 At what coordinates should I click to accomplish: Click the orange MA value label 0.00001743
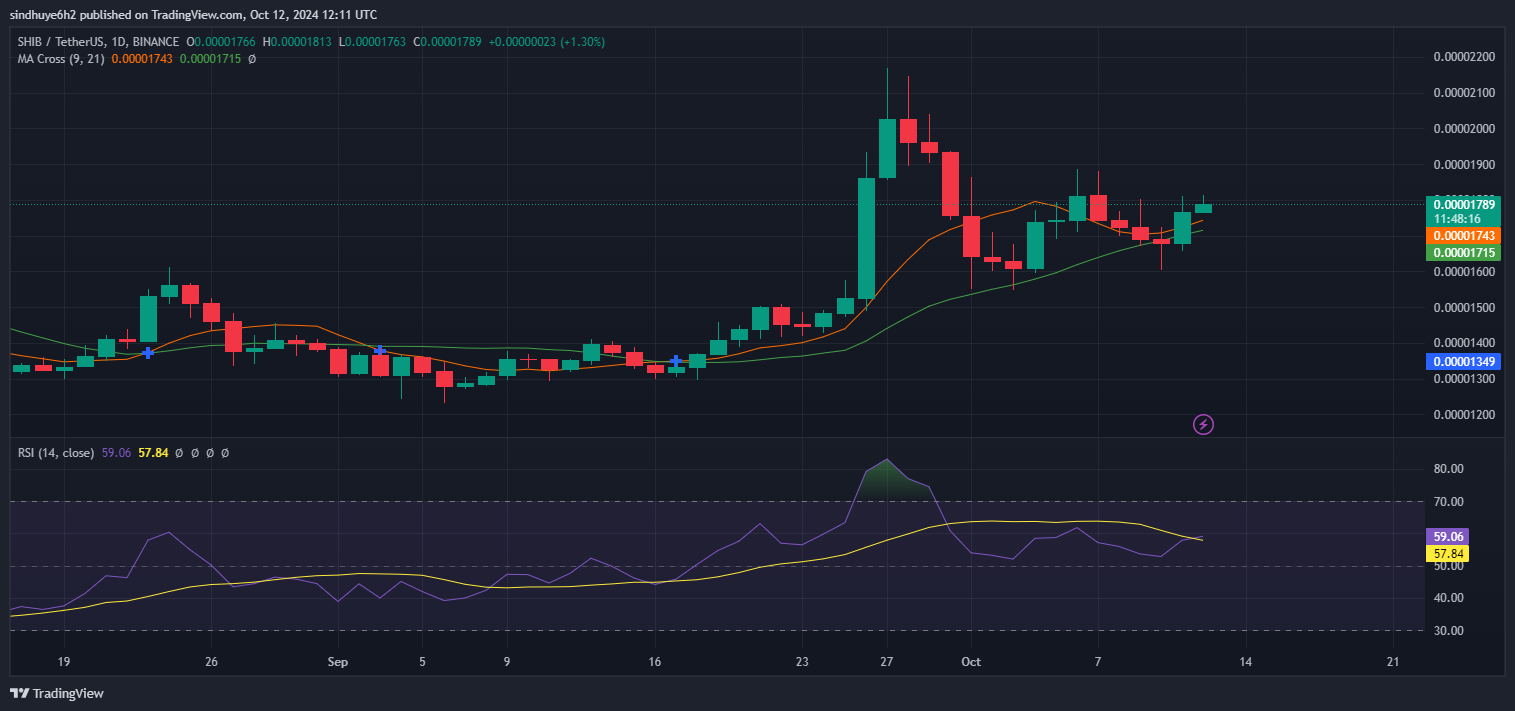(x=1464, y=236)
